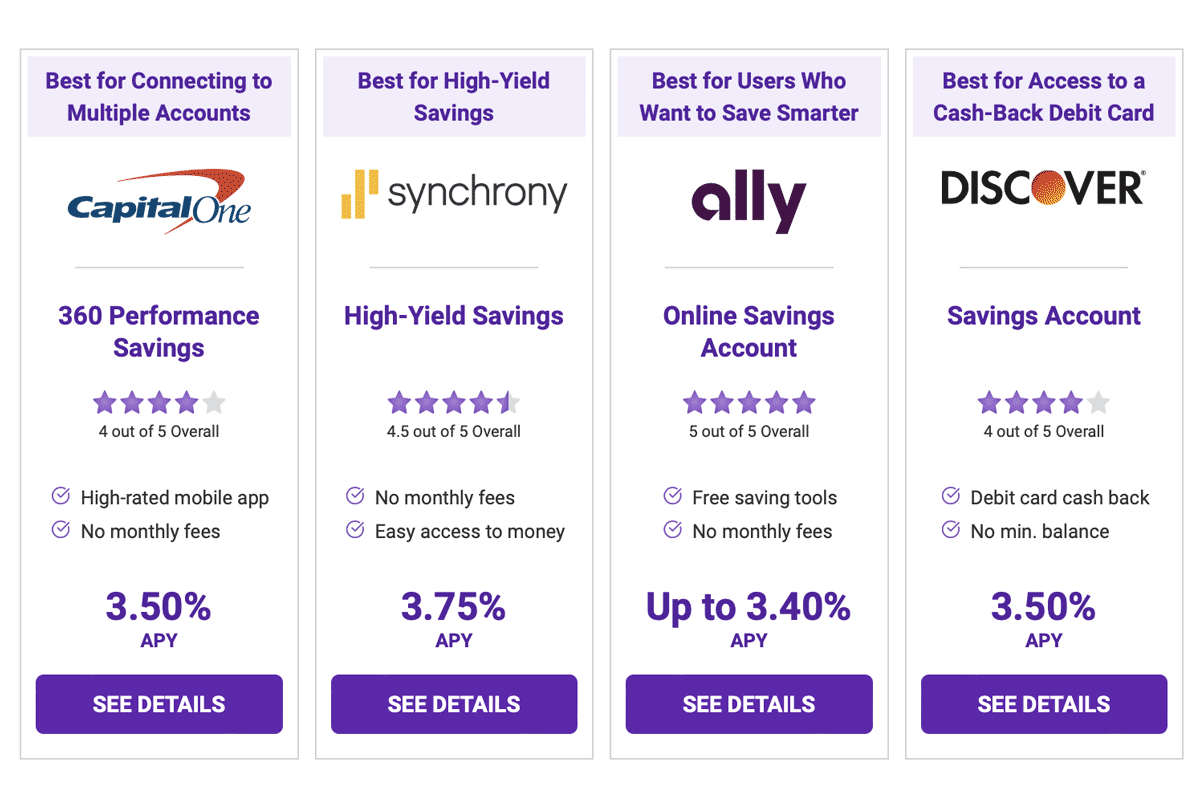1200x800 pixels.
Task: Click the 3.75% APY rate text
Action: coord(453,607)
